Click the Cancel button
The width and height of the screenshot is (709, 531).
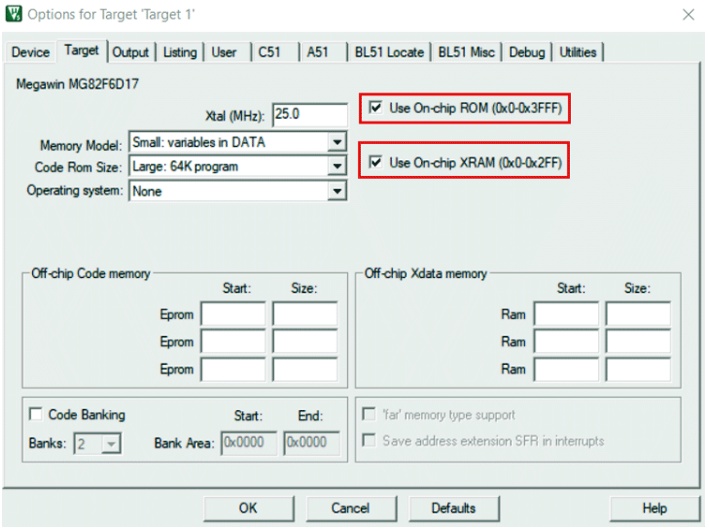(x=350, y=508)
